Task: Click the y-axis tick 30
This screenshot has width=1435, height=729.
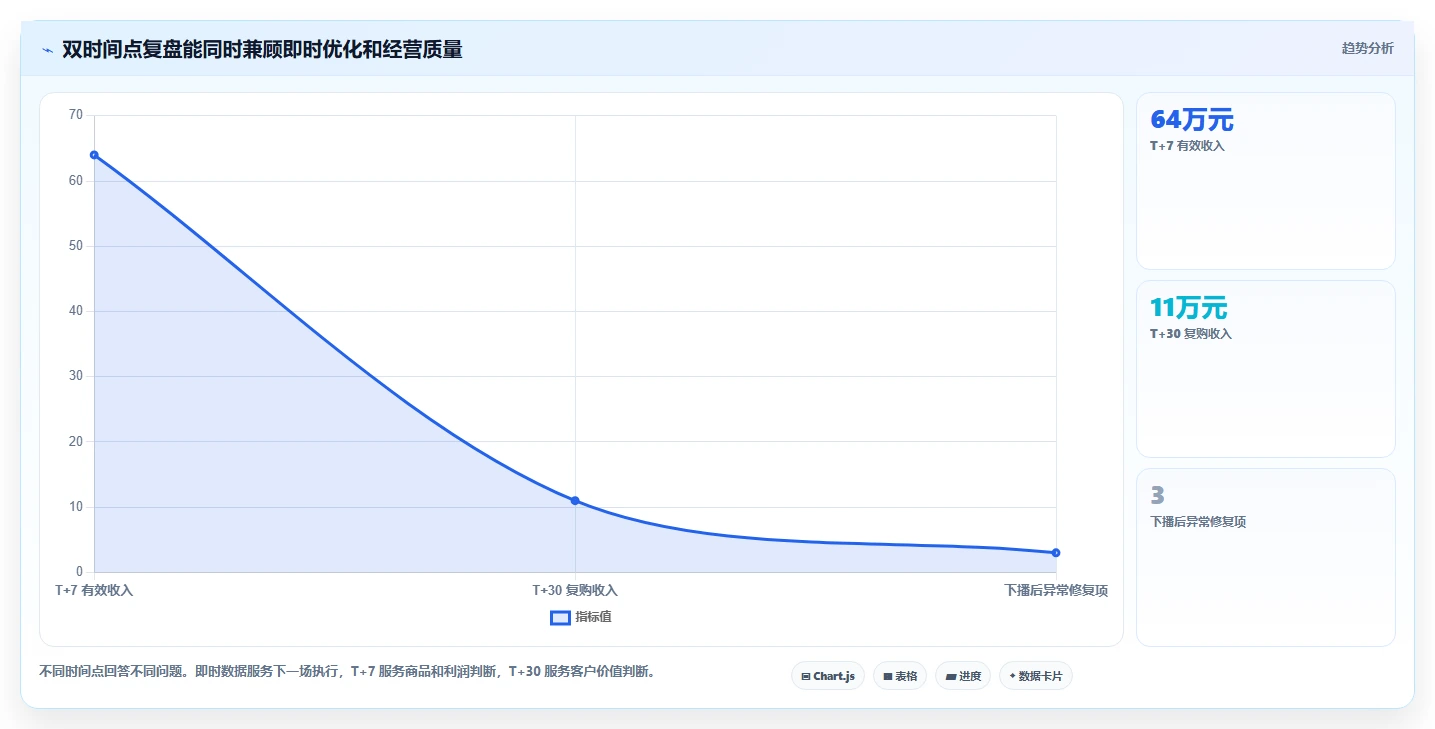Action: click(x=76, y=376)
